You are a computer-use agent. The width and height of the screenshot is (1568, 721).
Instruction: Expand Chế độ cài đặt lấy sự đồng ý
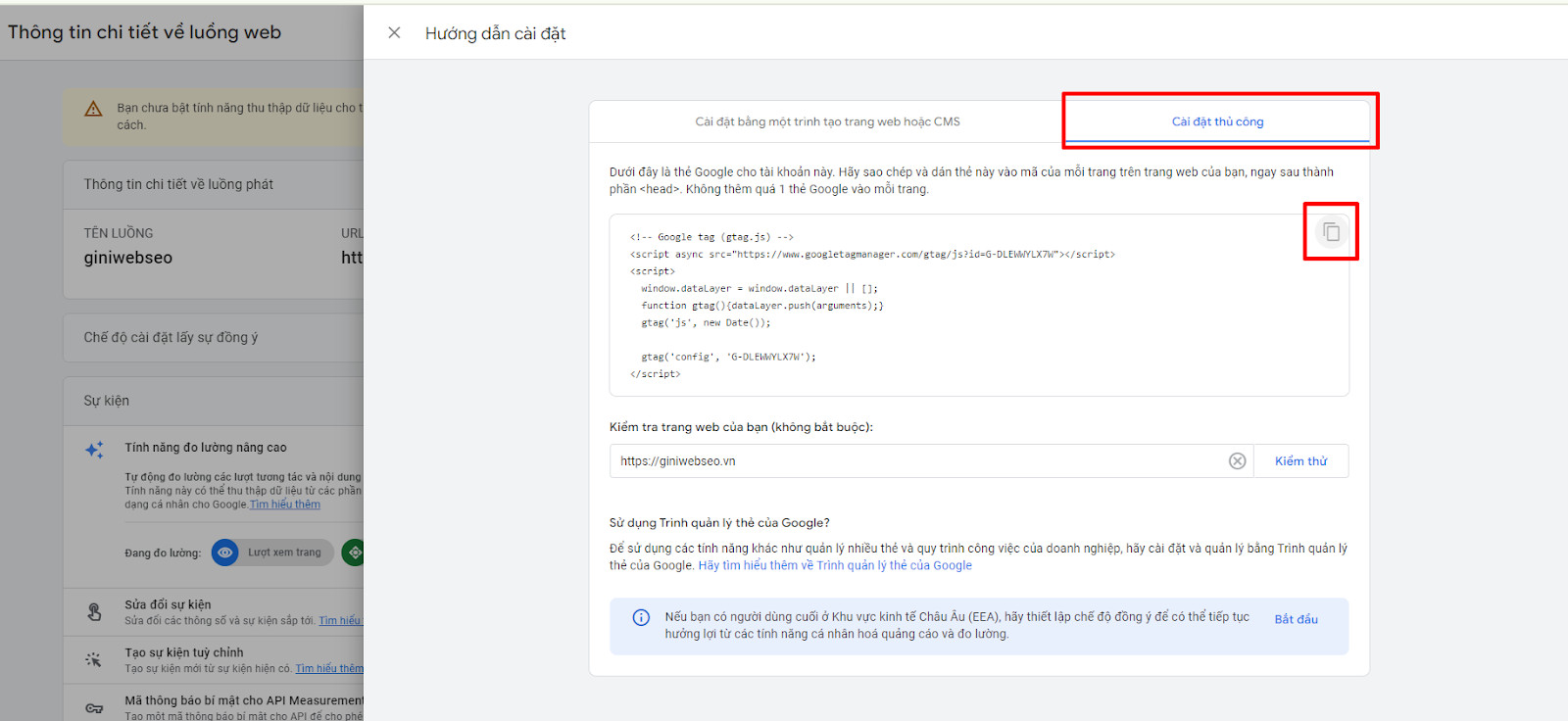point(214,337)
